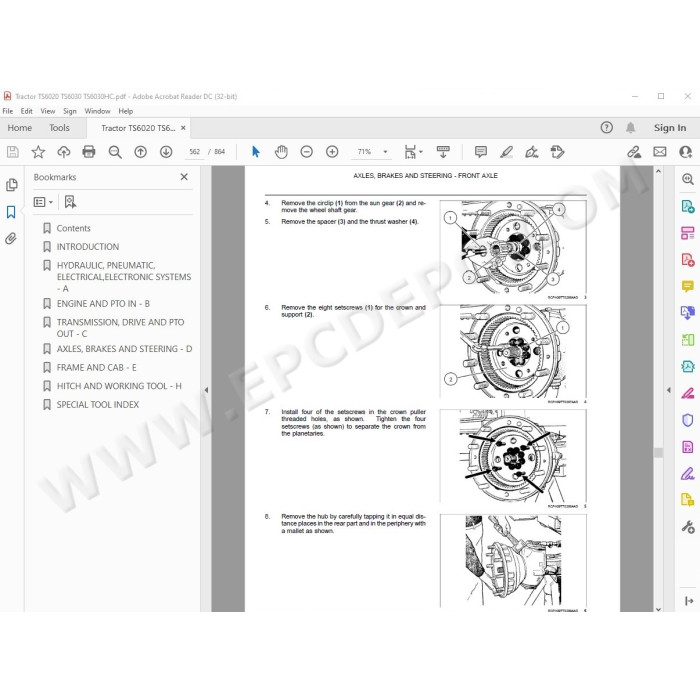Bookmark this file with the star icon
This screenshot has width=700, height=700.
pos(38,152)
